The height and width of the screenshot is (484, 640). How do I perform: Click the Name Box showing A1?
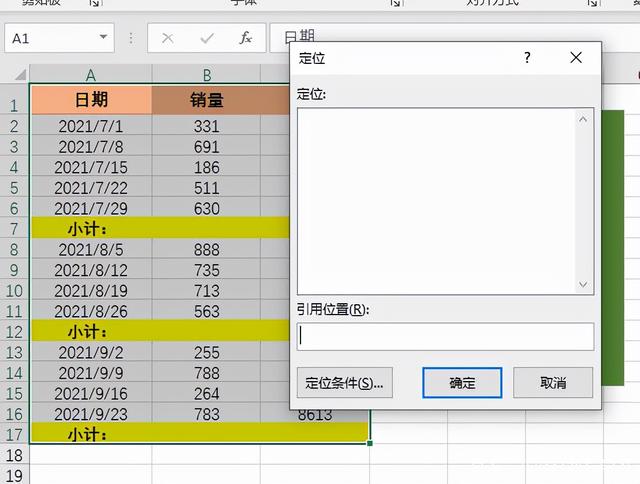click(x=60, y=38)
